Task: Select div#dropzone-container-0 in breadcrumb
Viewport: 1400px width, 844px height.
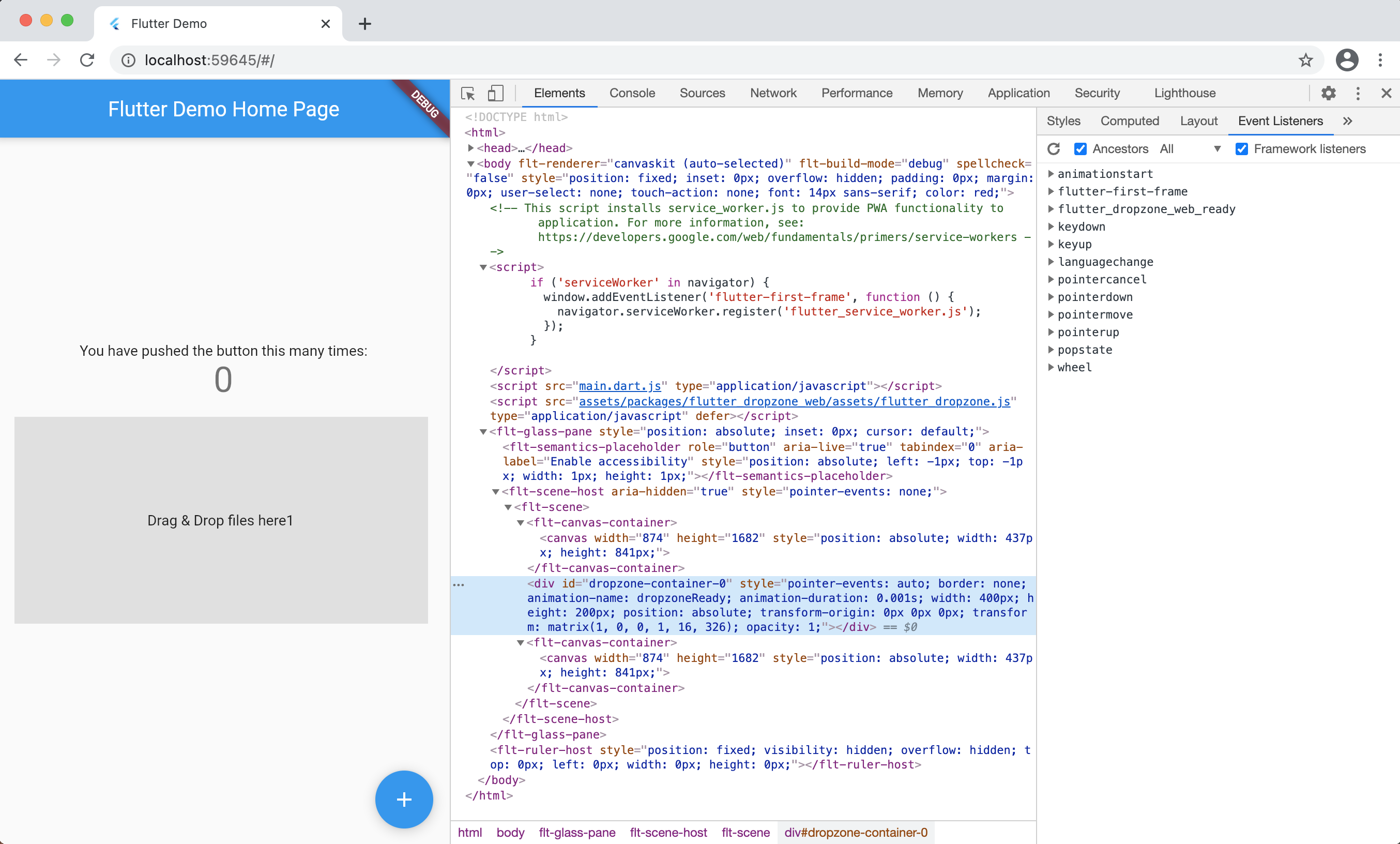Action: (856, 832)
